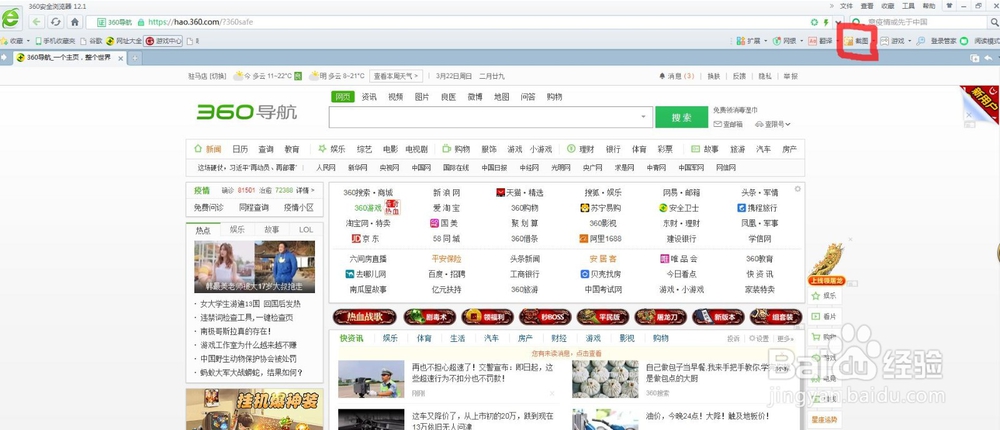
Task: Click the 网银 shield icon
Action: point(776,41)
